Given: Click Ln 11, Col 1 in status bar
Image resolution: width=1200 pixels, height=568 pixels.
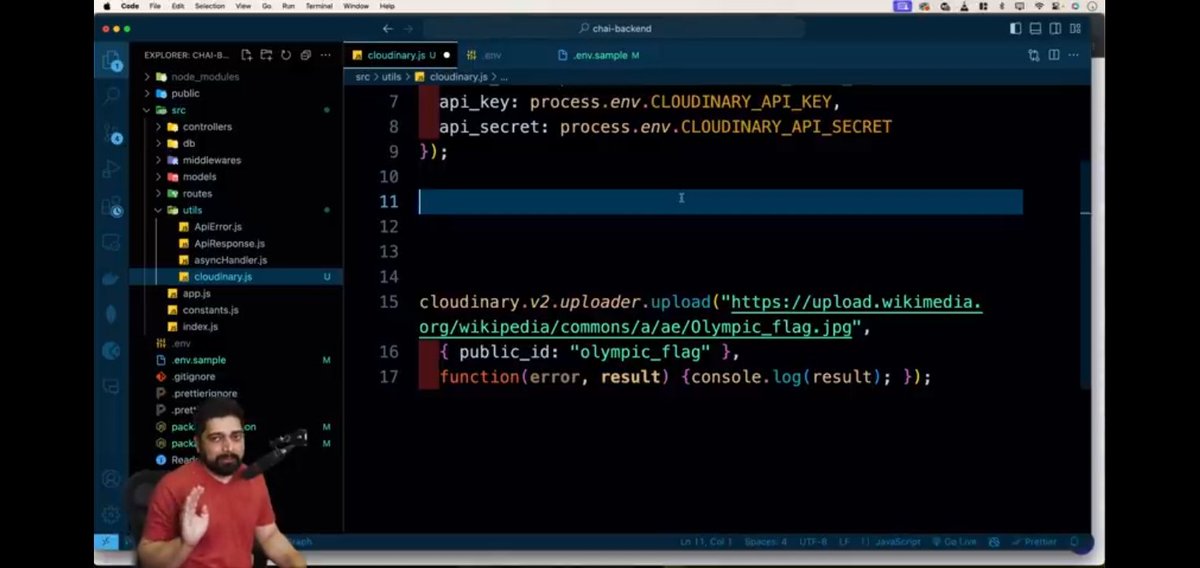Looking at the screenshot, I should (x=706, y=541).
